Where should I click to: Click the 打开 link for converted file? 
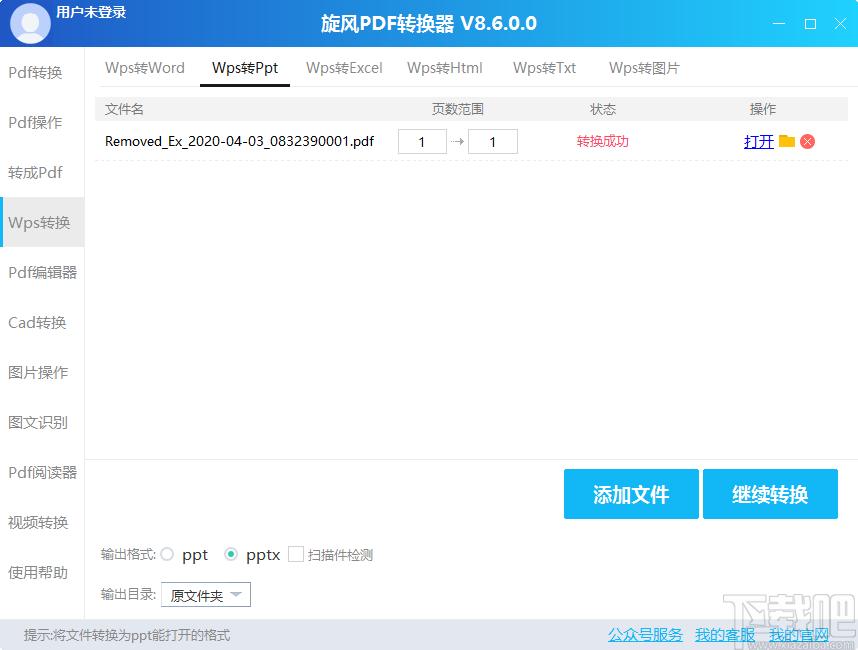tap(758, 142)
